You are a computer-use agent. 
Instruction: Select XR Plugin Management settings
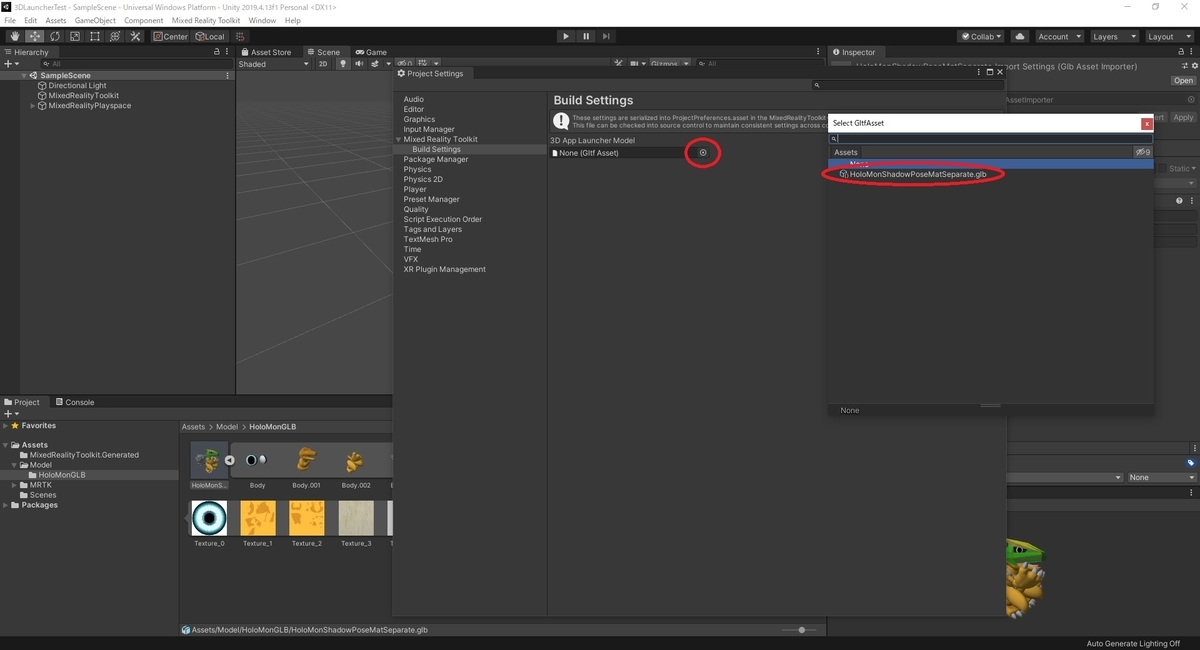click(444, 269)
